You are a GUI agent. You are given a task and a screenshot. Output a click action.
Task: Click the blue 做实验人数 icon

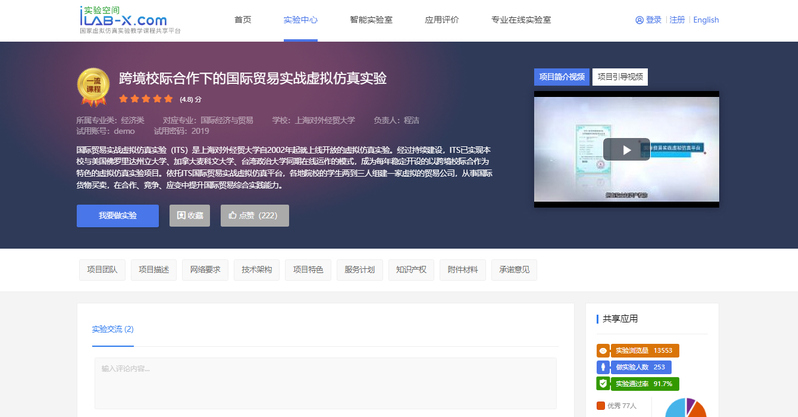[603, 367]
